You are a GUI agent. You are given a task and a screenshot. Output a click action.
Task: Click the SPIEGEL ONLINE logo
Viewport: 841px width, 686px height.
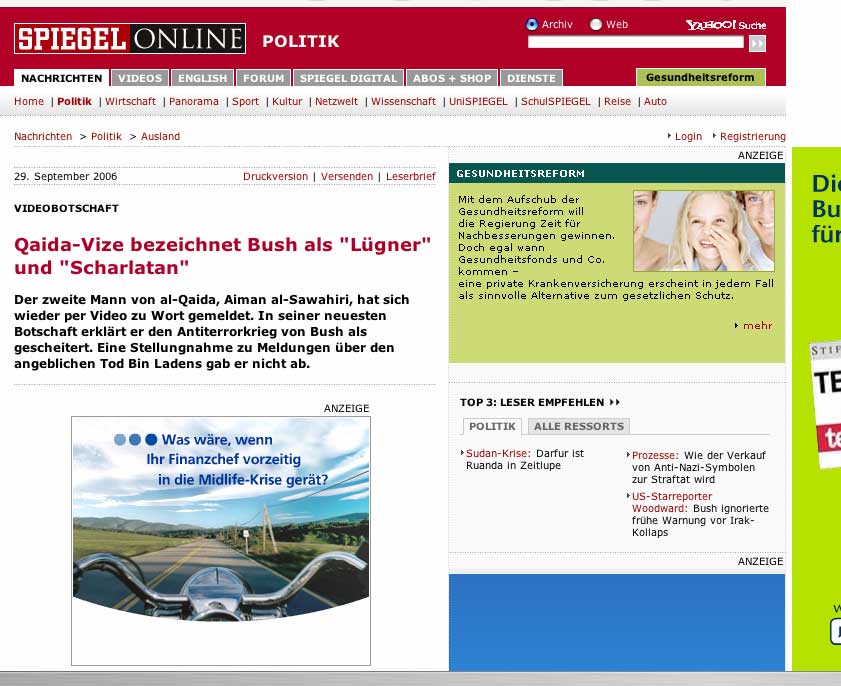(129, 39)
